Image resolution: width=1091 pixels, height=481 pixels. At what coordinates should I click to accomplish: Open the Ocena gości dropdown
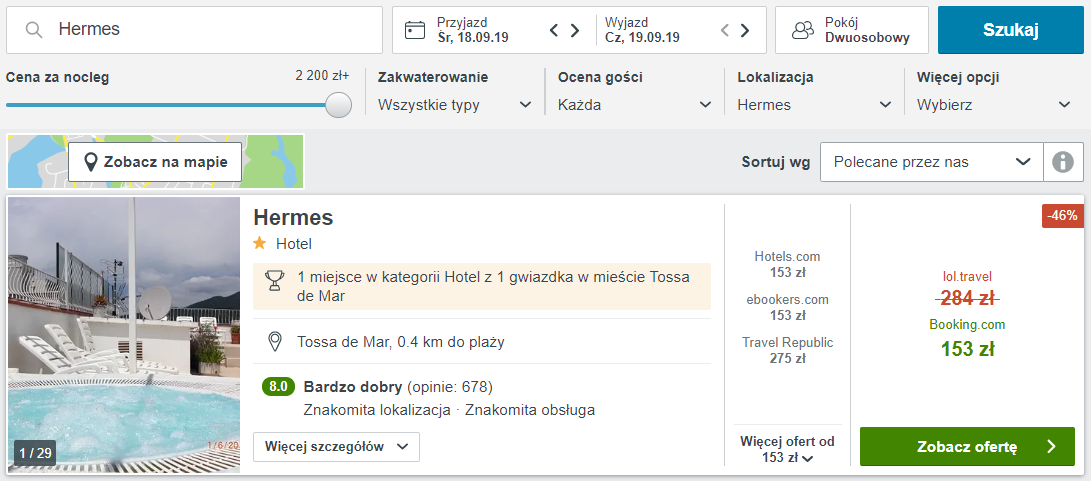click(x=635, y=105)
